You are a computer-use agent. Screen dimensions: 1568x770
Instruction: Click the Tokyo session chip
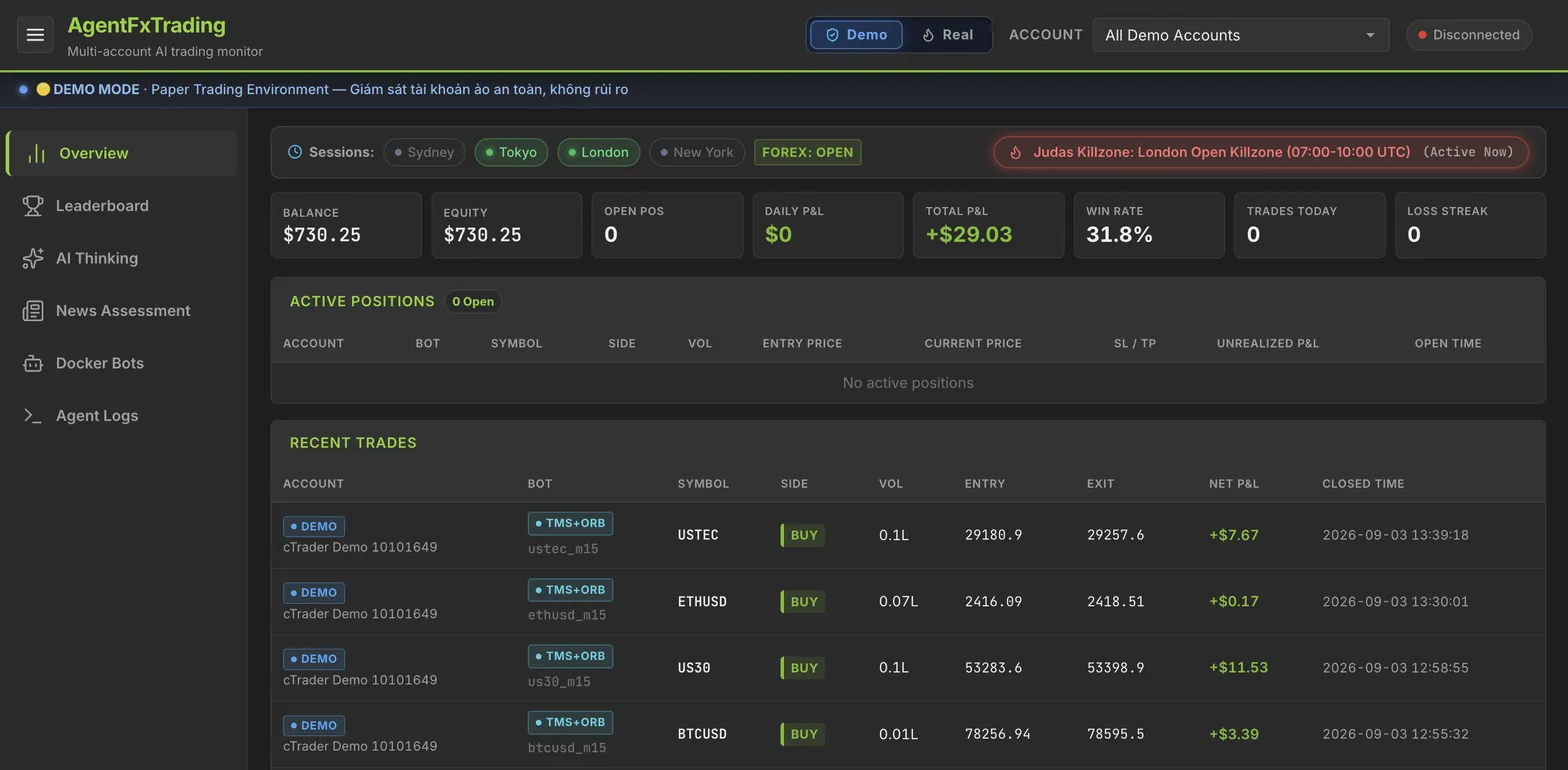click(511, 152)
